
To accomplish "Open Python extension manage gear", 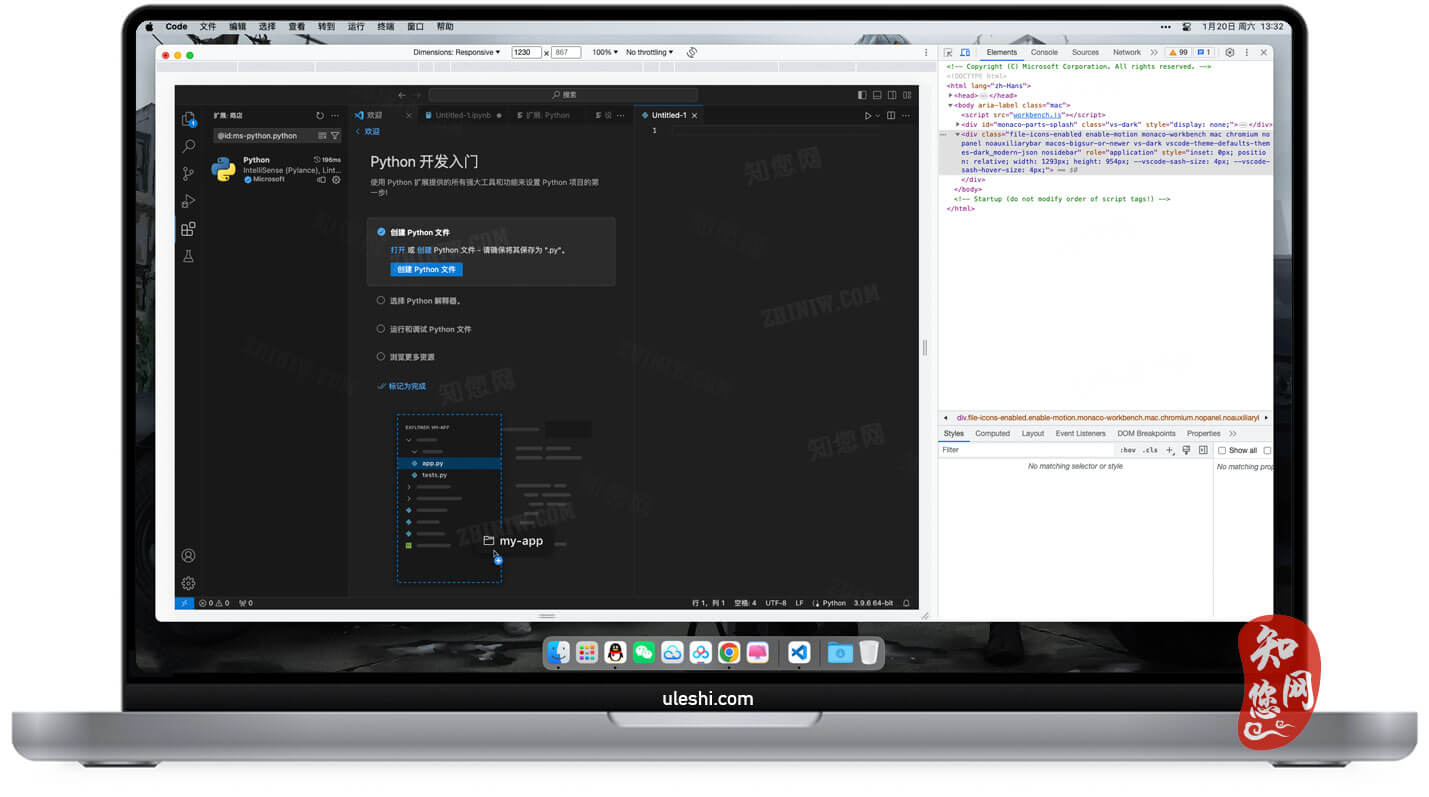I will [336, 180].
